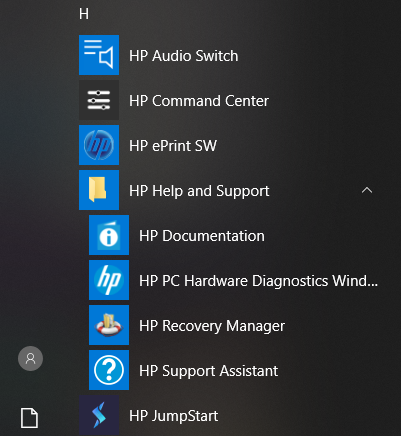Launch the HP Audio Switch text entry
The image size is (401, 436).
184,56
